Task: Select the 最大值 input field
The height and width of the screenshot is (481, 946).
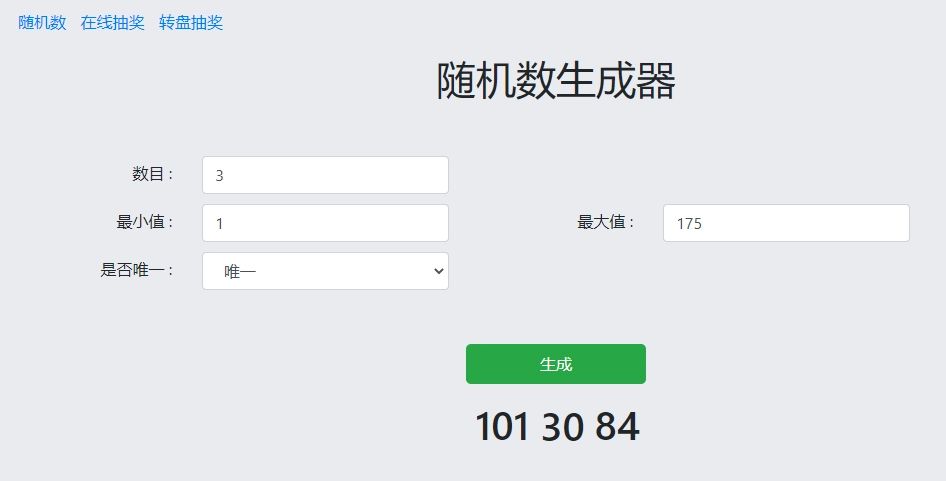Action: (x=786, y=223)
